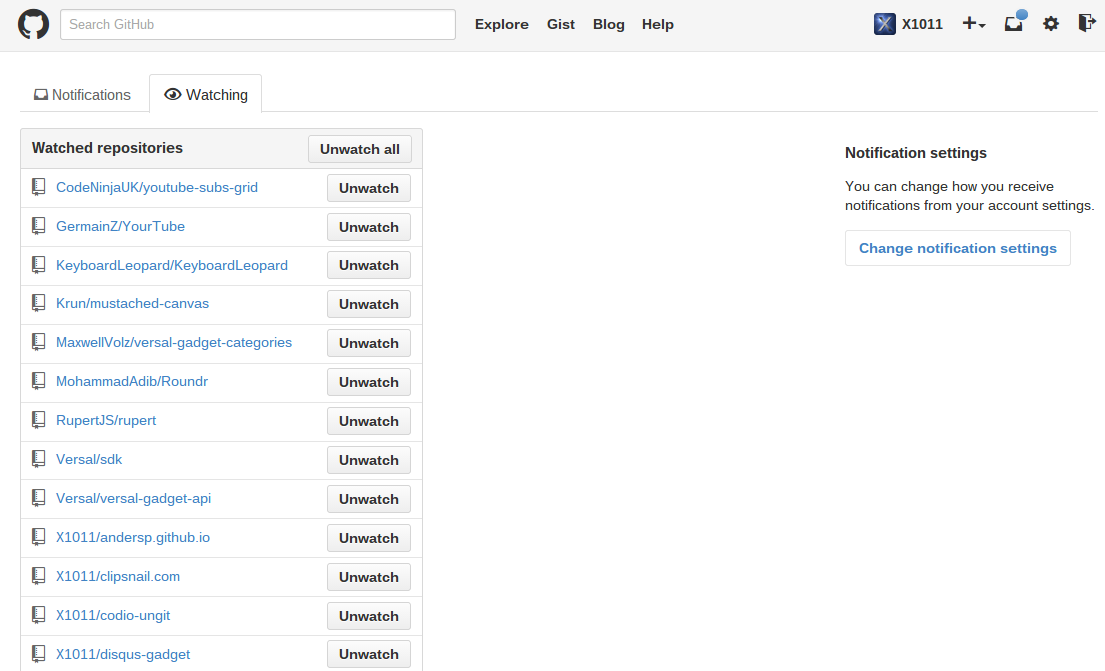This screenshot has height=671, width=1105.
Task: Click the repo icon beside GermainZ/YourTube
Action: [39, 226]
